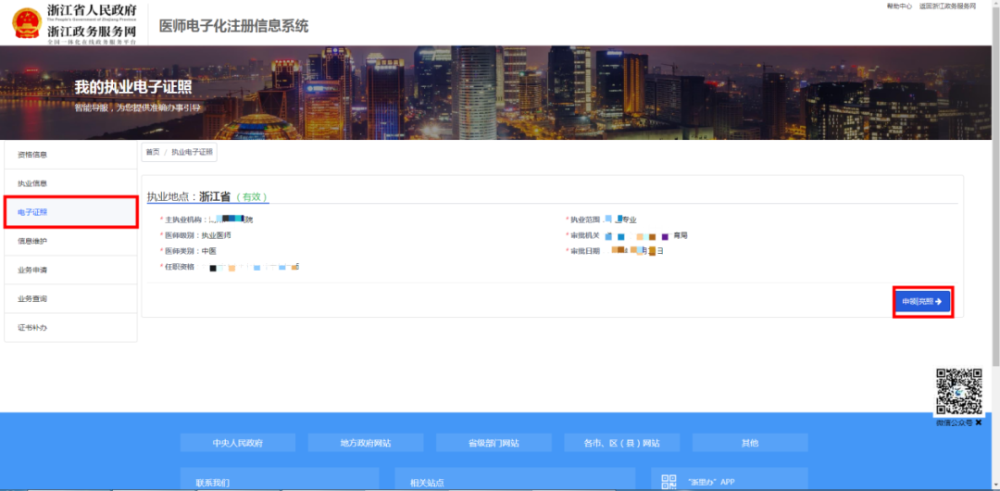
Task: Switch to 电子证照 sidebar item
Action: point(33,212)
